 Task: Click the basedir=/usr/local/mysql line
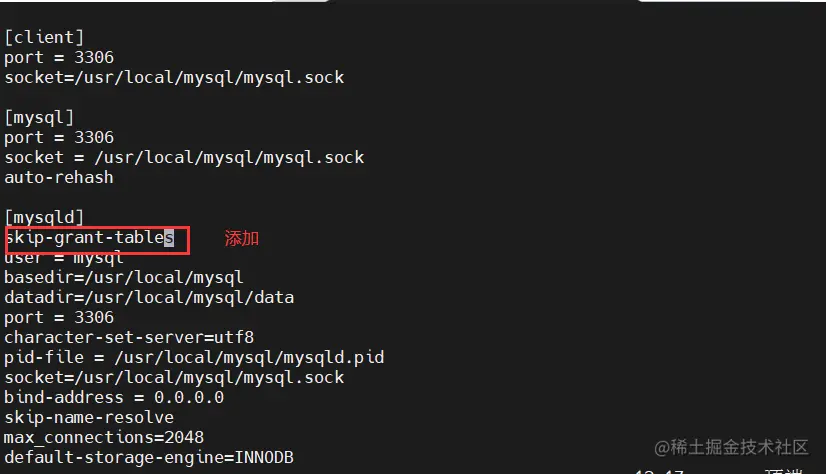tap(124, 277)
